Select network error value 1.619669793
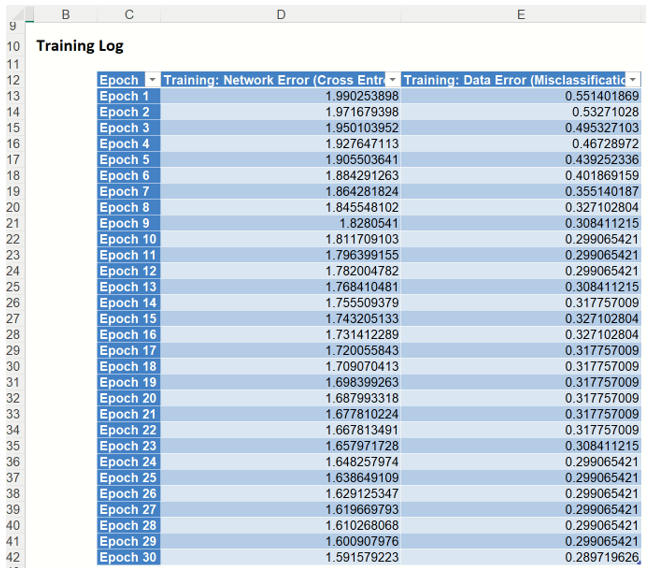This screenshot has width=649, height=568. (x=281, y=510)
